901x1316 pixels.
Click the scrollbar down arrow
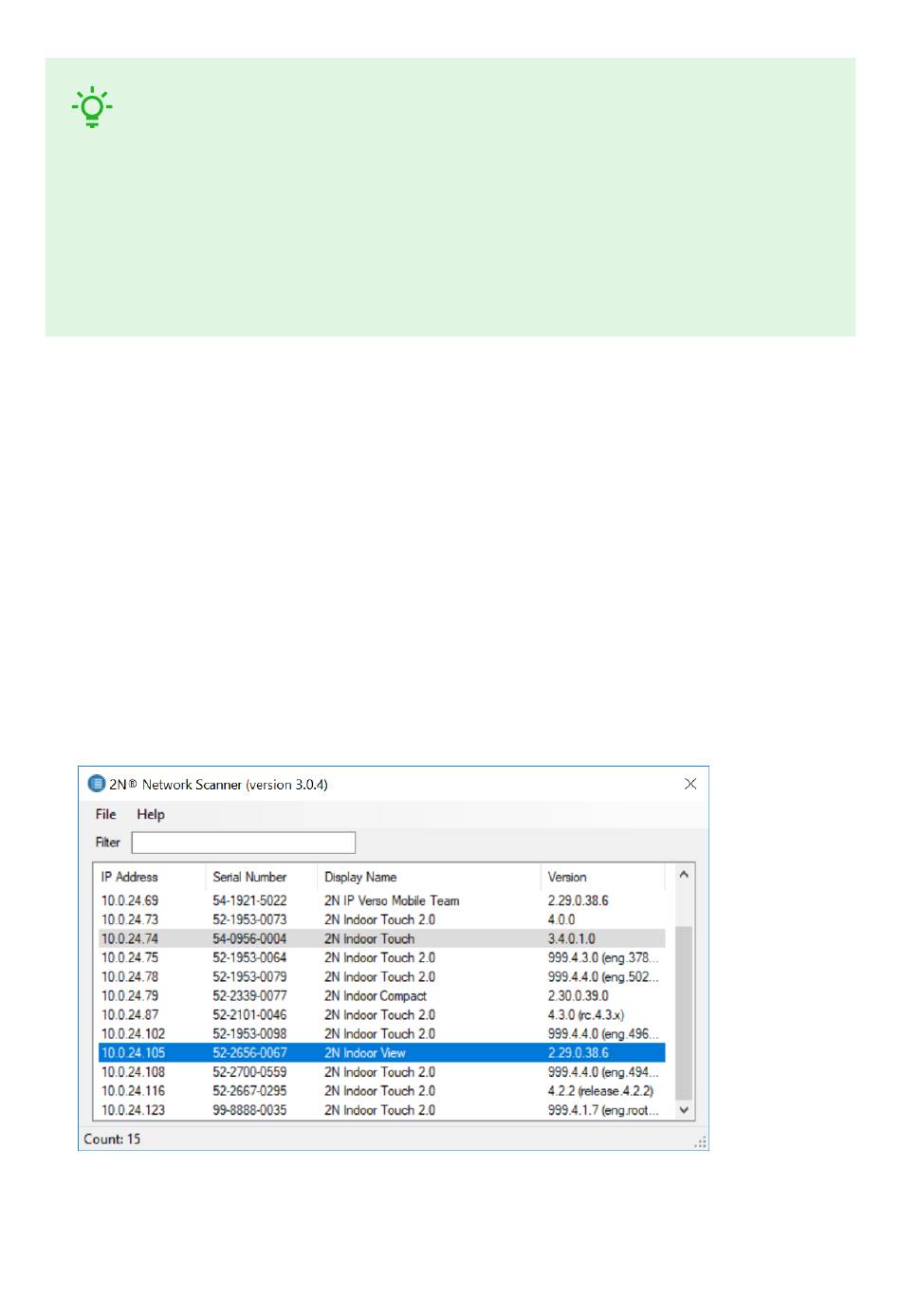click(684, 1110)
